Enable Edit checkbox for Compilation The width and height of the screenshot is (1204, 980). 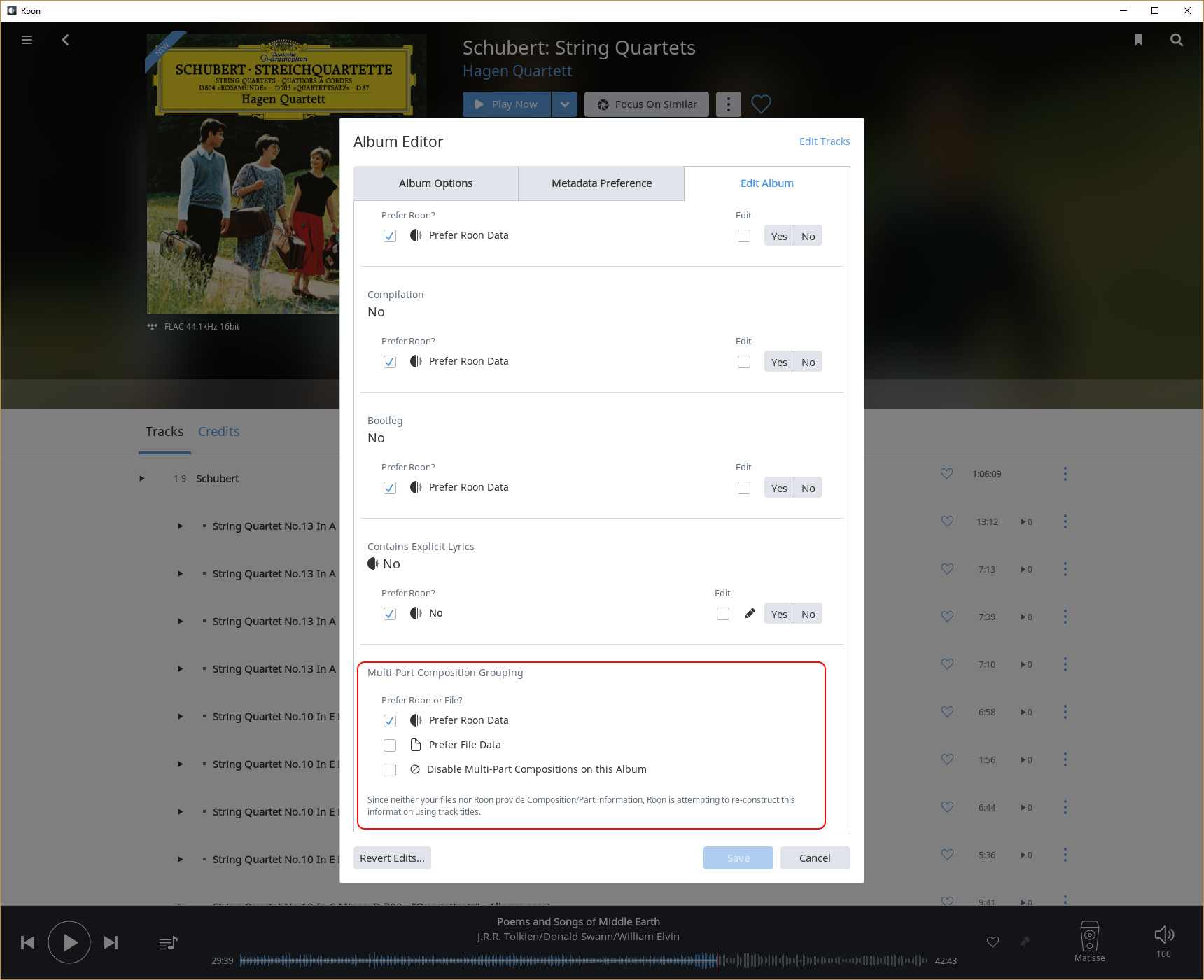[744, 362]
